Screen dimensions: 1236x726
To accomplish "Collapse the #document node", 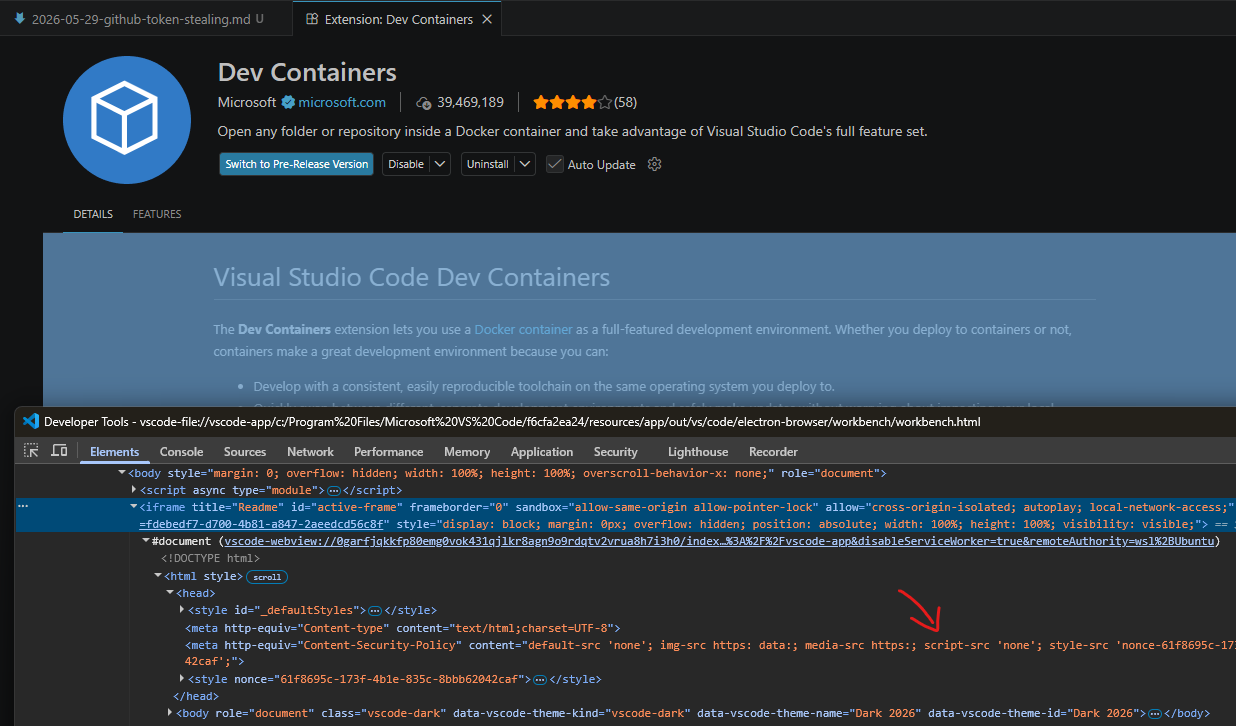I will 146,541.
